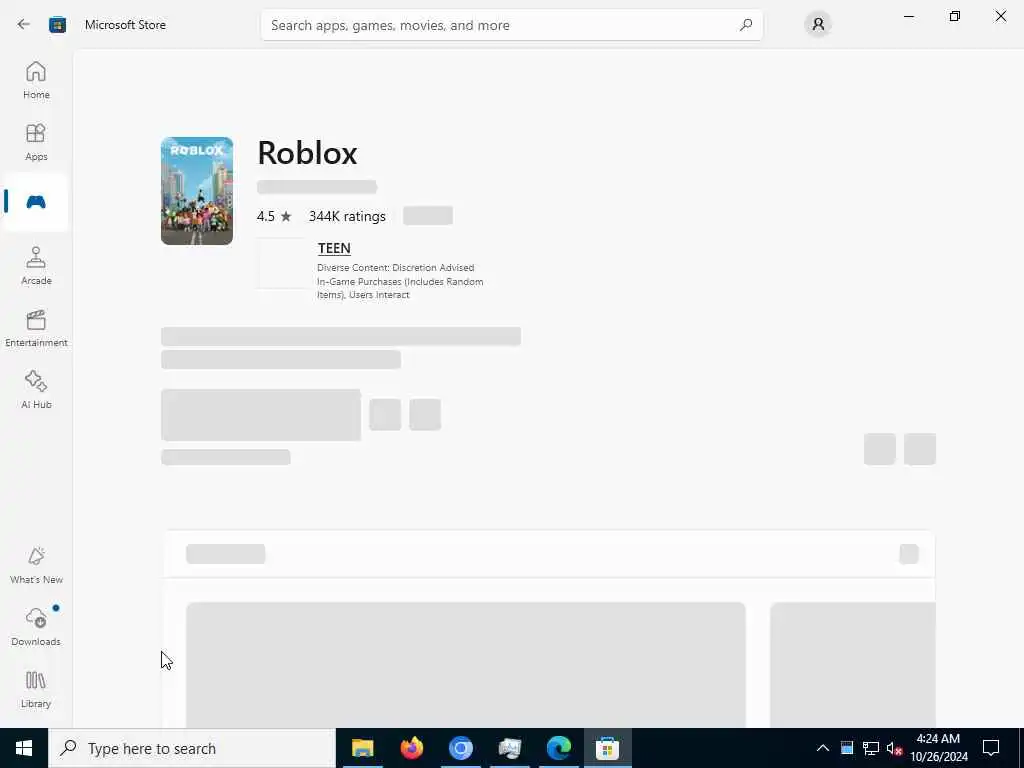Image resolution: width=1024 pixels, height=768 pixels.
Task: Open the Arcade section
Action: tap(36, 266)
